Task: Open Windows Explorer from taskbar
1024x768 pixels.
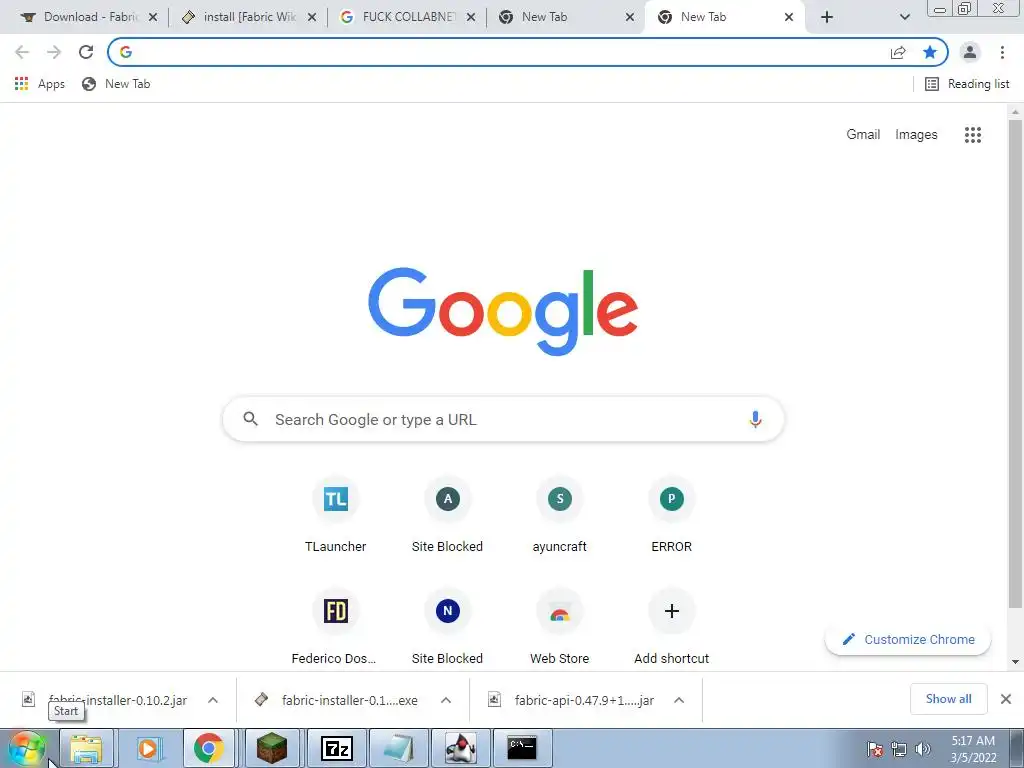Action: pos(87,748)
